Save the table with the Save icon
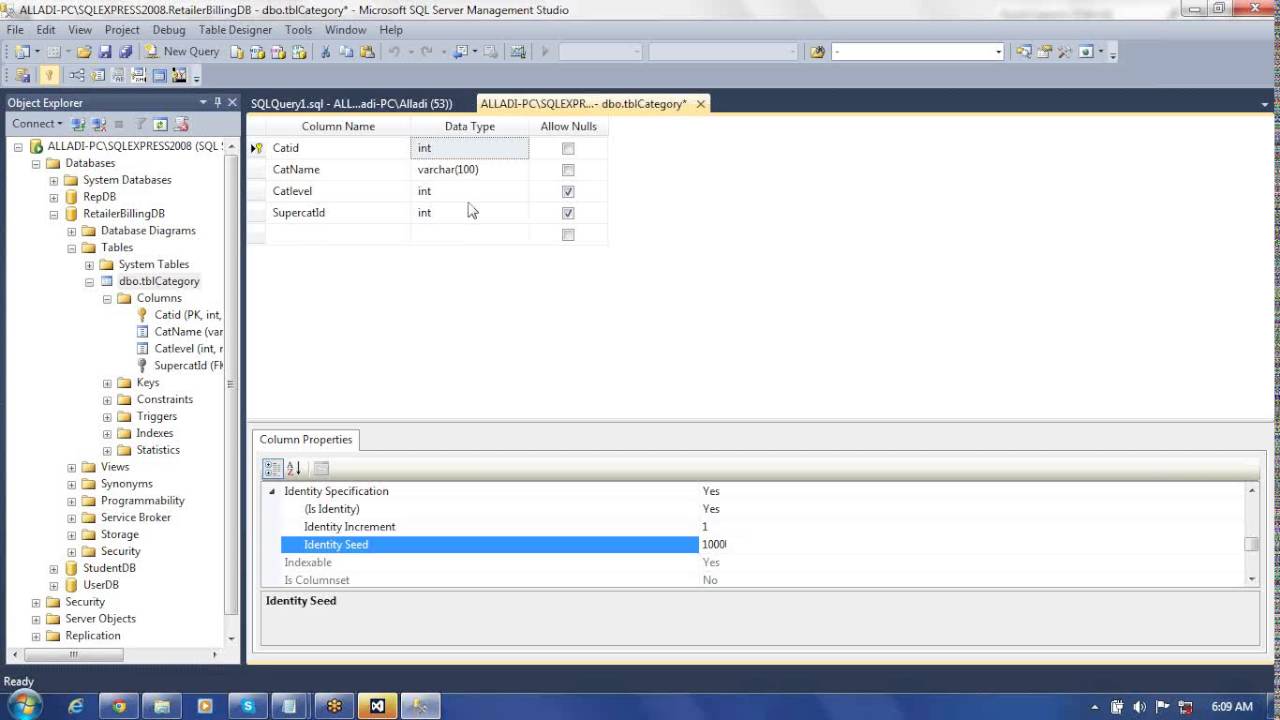Screen dimensions: 1280x720 point(105,51)
